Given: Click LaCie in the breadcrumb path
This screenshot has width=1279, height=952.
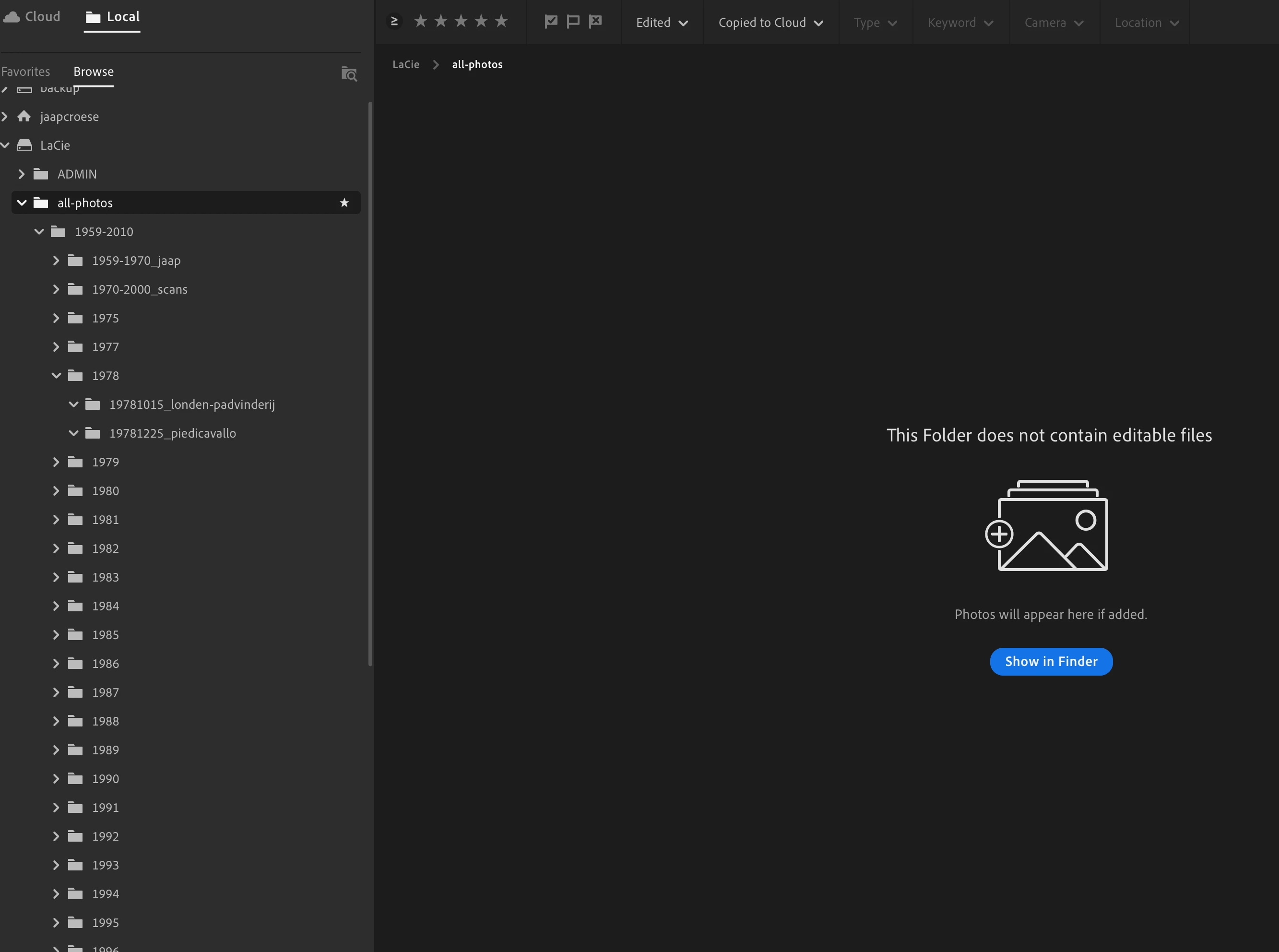Looking at the screenshot, I should (405, 65).
